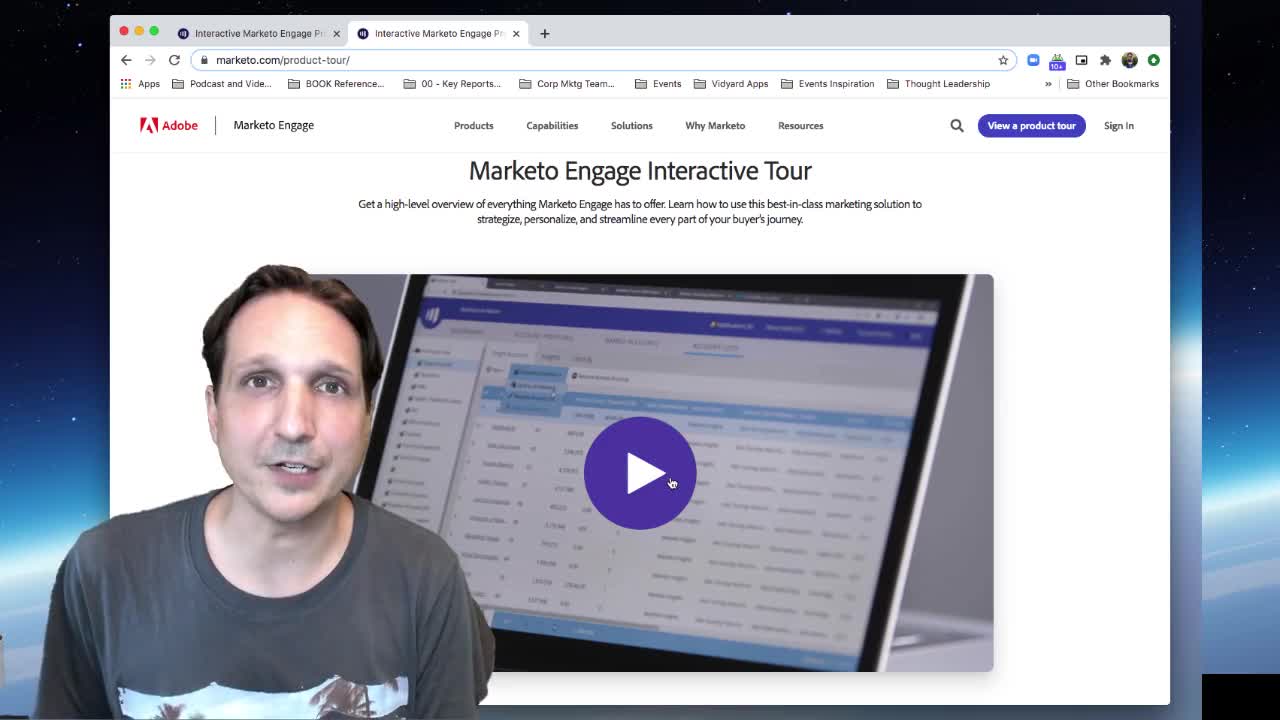Open Events Inspiration bookmark folder

(x=828, y=84)
